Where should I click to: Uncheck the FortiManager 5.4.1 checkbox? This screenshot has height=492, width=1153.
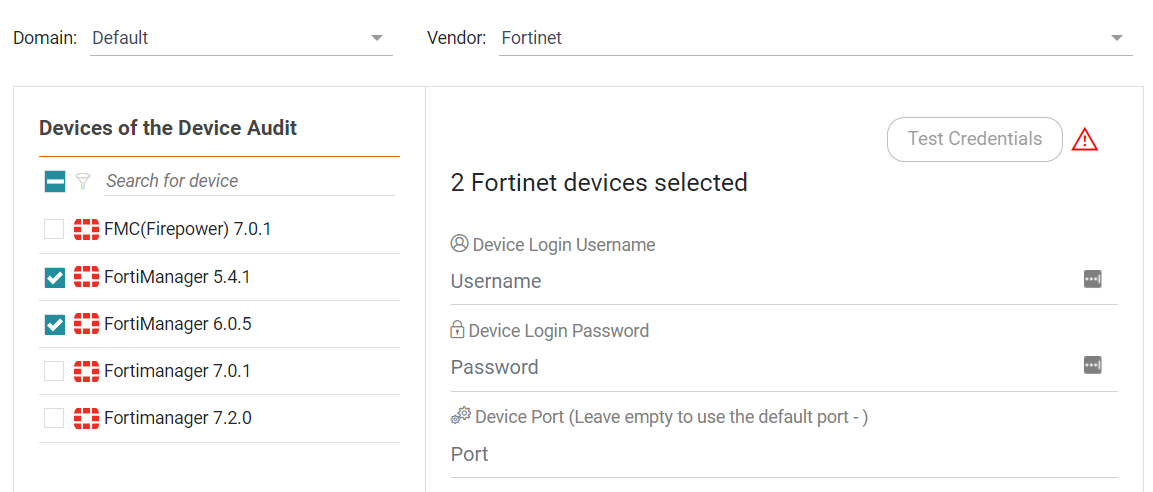point(54,278)
